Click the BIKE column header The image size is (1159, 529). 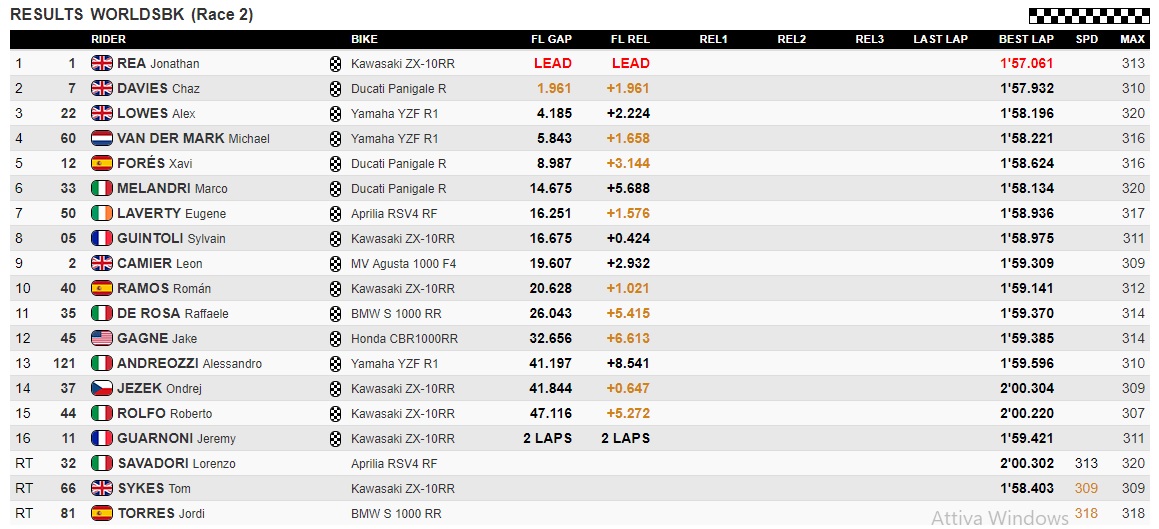(364, 39)
